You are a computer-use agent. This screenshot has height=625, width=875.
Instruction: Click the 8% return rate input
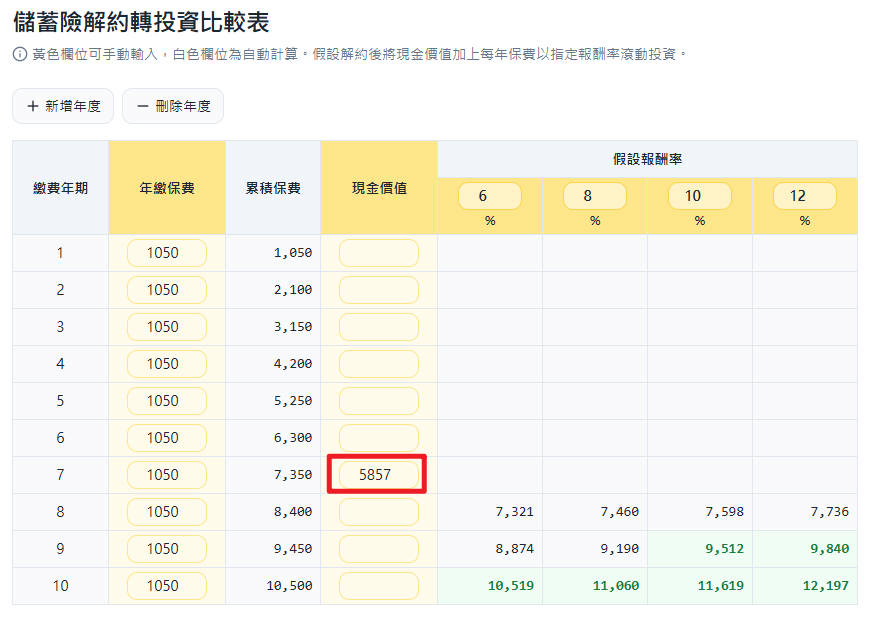click(594, 196)
